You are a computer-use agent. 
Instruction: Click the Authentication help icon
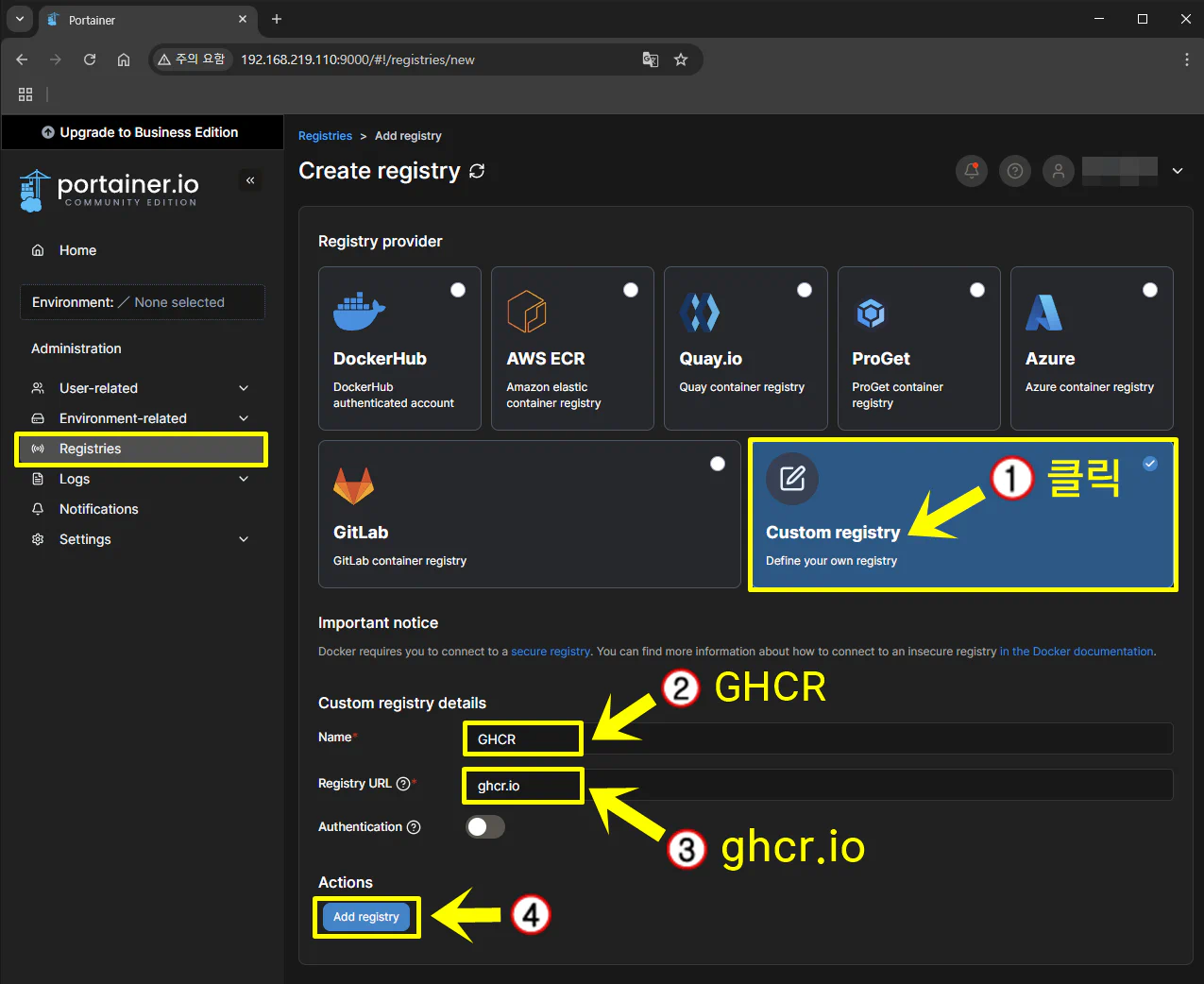point(414,827)
